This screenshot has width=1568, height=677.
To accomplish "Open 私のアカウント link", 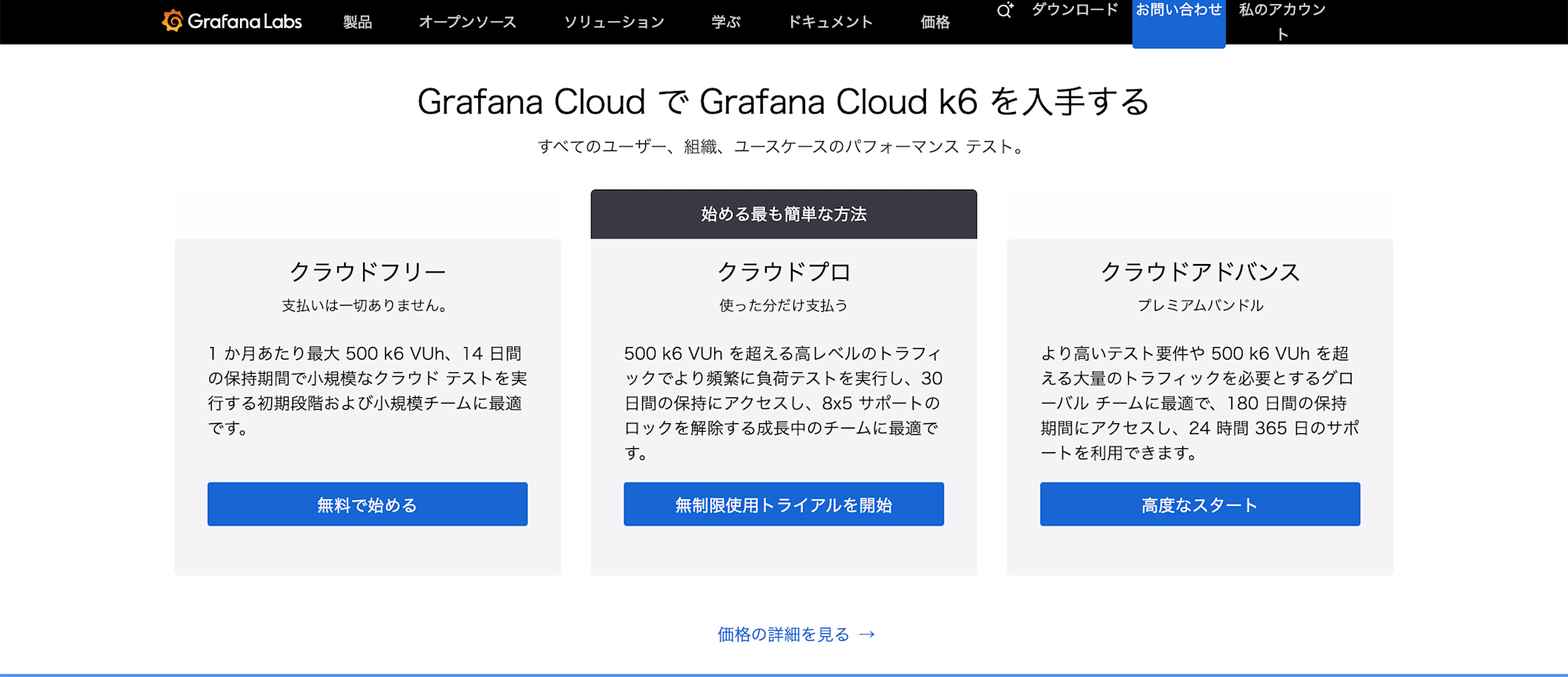I will pyautogui.click(x=1283, y=21).
